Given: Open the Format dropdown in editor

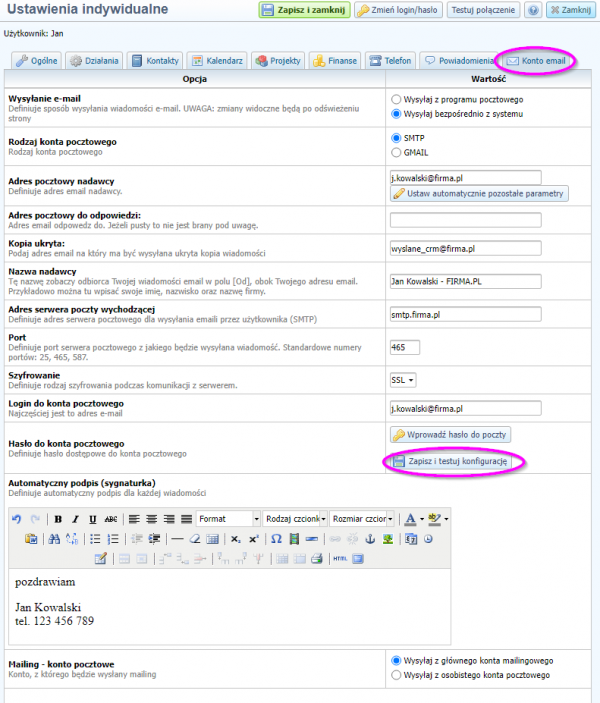Looking at the screenshot, I should (x=228, y=519).
